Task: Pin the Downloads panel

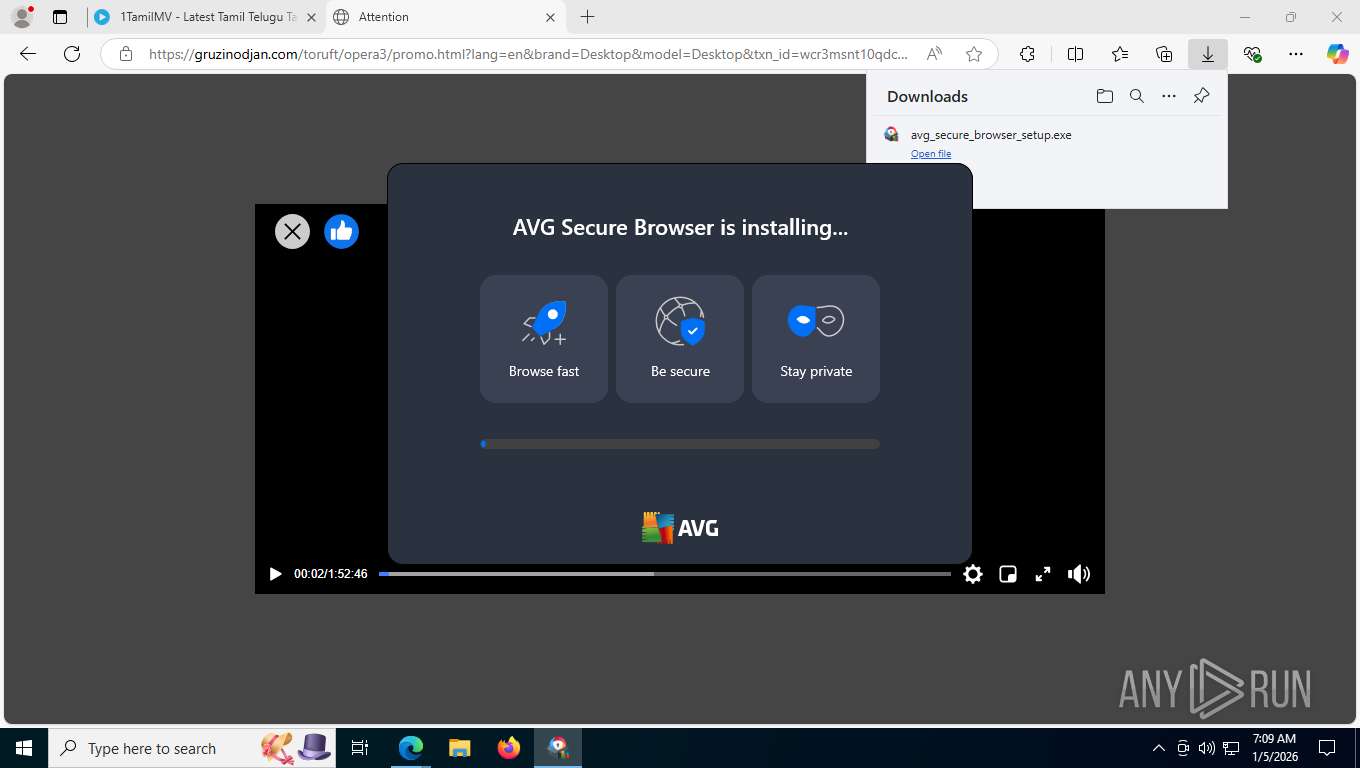Action: coord(1202,96)
